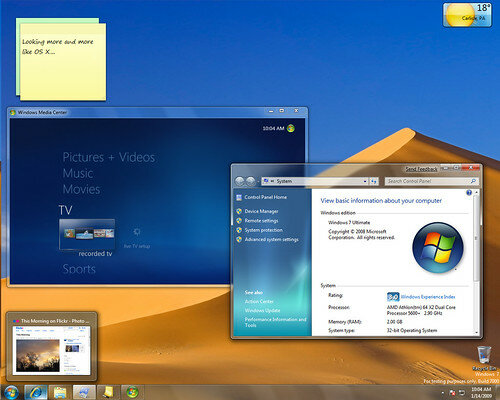This screenshot has width=500, height=400.
Task: Select Sports in Media Center menu
Action: (79, 269)
